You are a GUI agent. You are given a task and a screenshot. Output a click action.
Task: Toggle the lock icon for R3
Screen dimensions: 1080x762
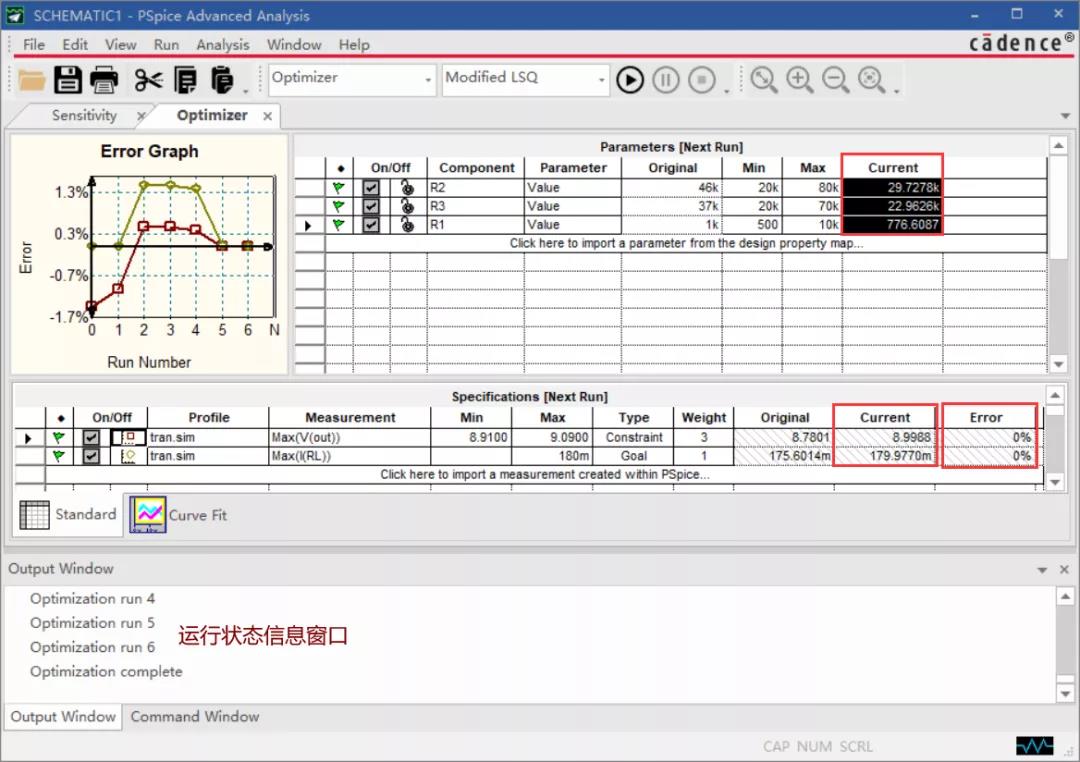tap(407, 206)
